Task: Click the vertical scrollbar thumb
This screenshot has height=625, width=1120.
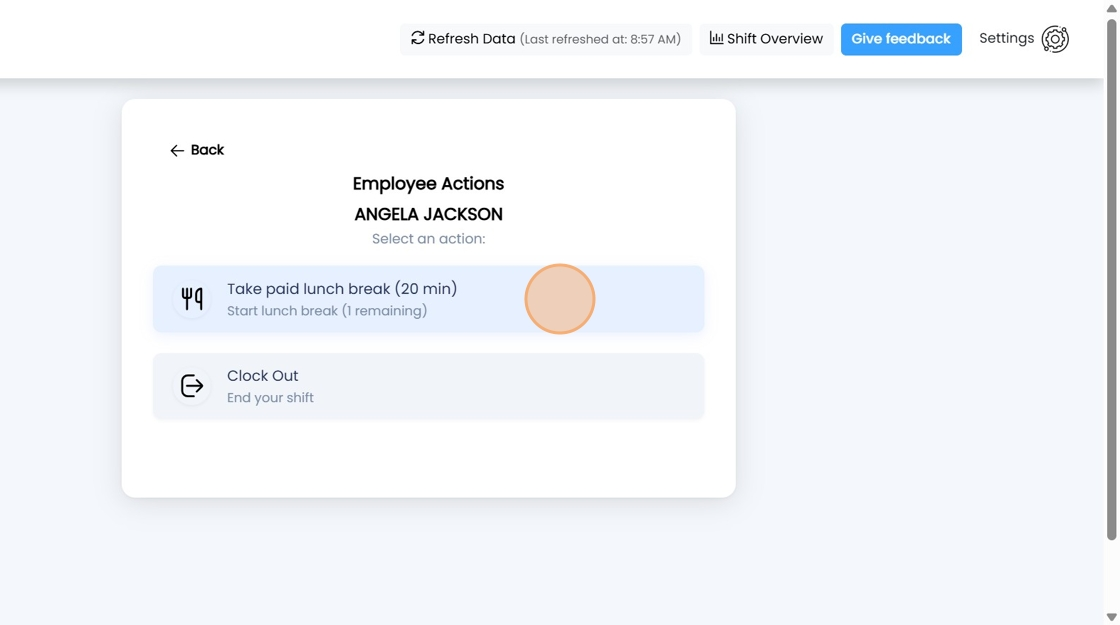Action: click(1111, 280)
